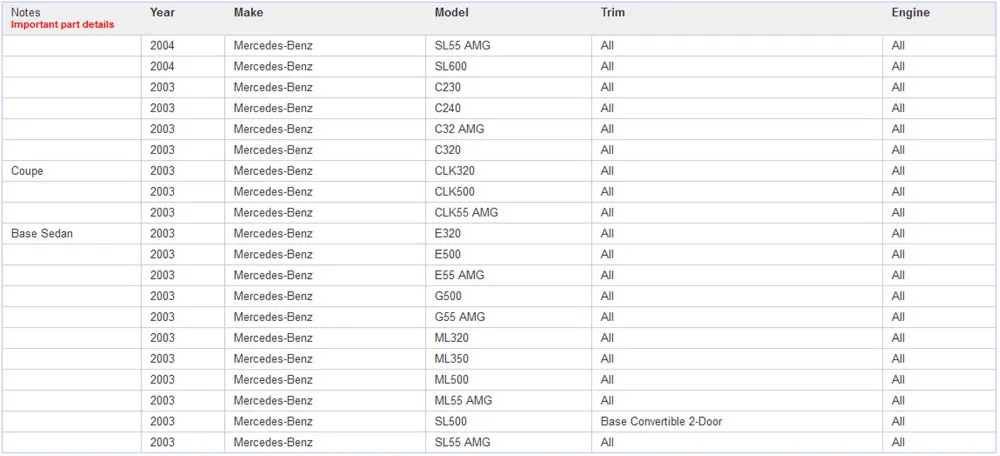The image size is (1000, 456).
Task: Select the Trim 'All' cell in the E55 AMG row
Action: point(607,276)
